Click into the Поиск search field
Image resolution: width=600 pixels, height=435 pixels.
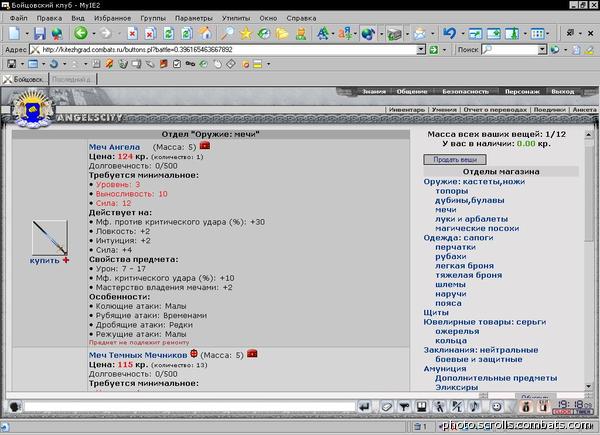[x=510, y=50]
